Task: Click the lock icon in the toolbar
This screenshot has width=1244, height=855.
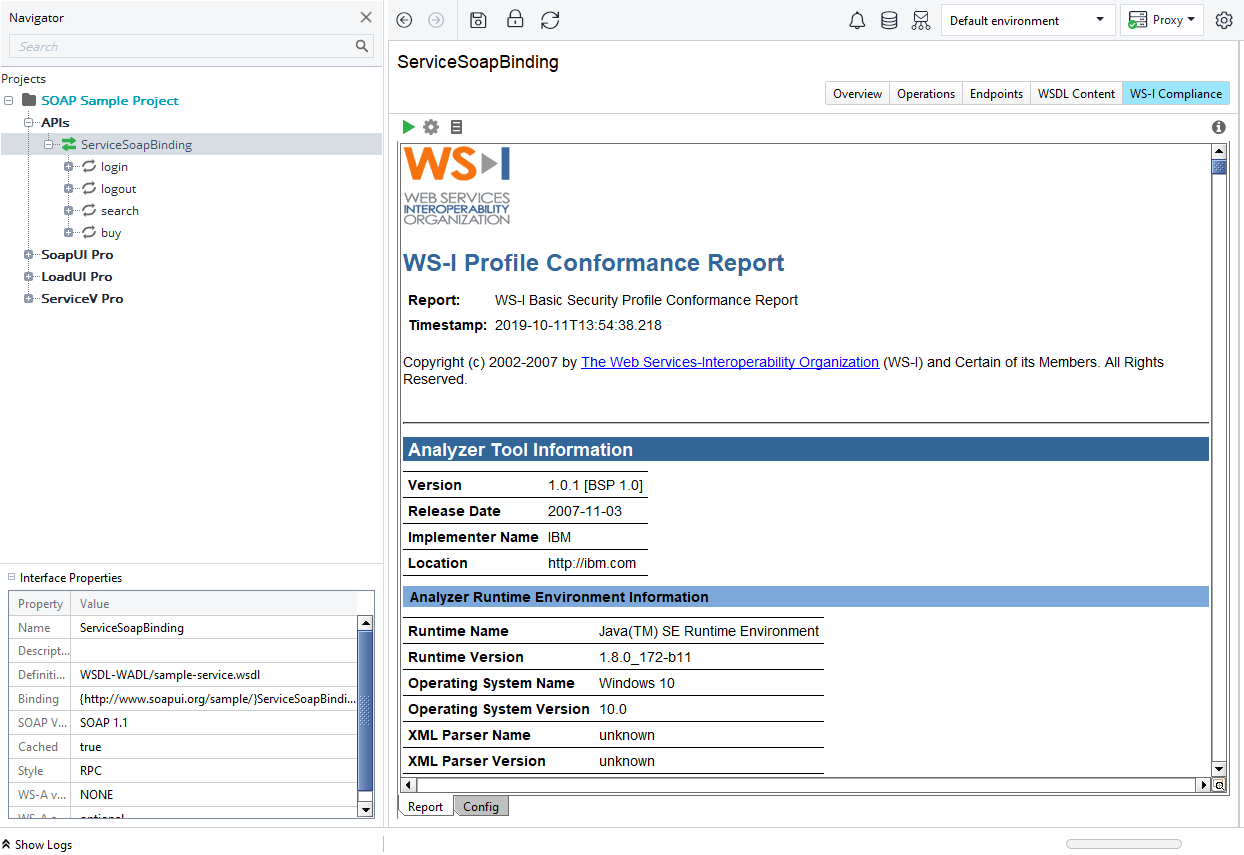Action: [x=515, y=19]
